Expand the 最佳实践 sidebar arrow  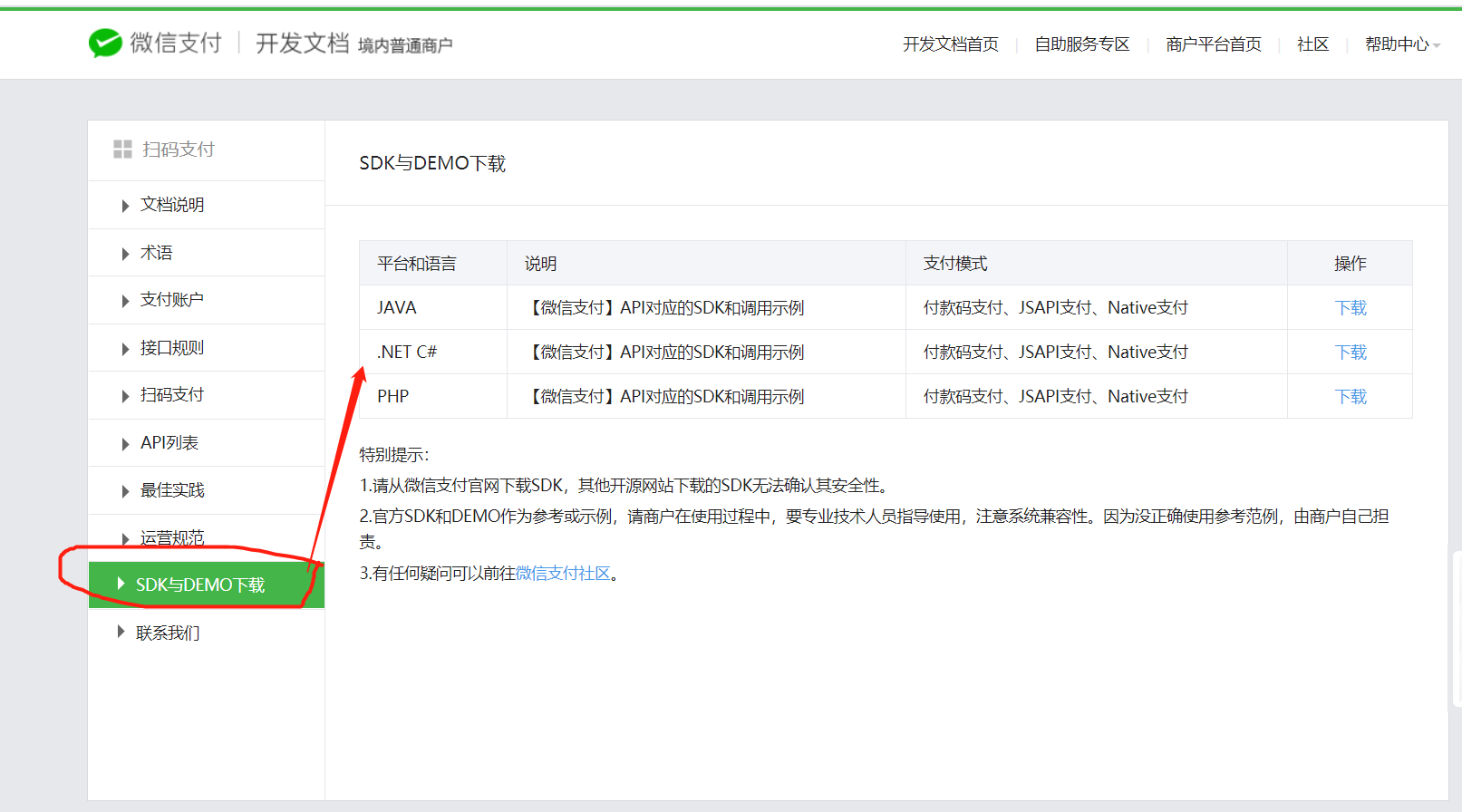tap(125, 491)
